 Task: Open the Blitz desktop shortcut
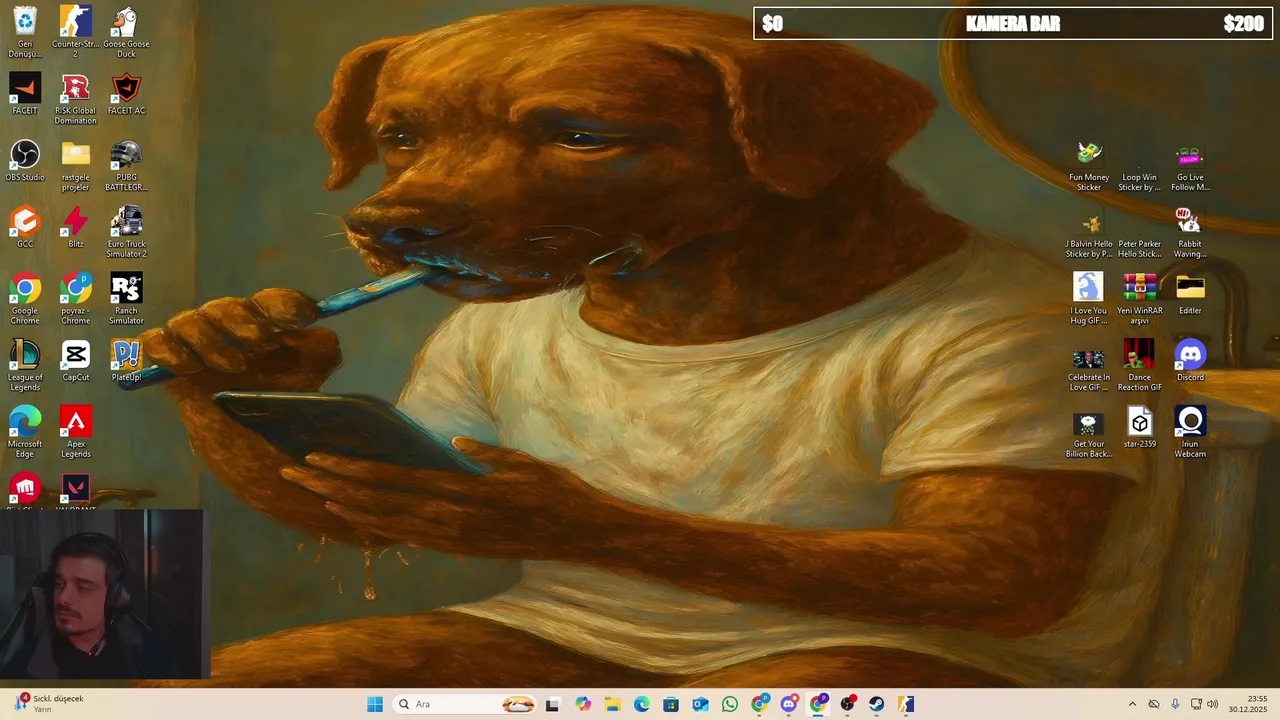(x=75, y=227)
